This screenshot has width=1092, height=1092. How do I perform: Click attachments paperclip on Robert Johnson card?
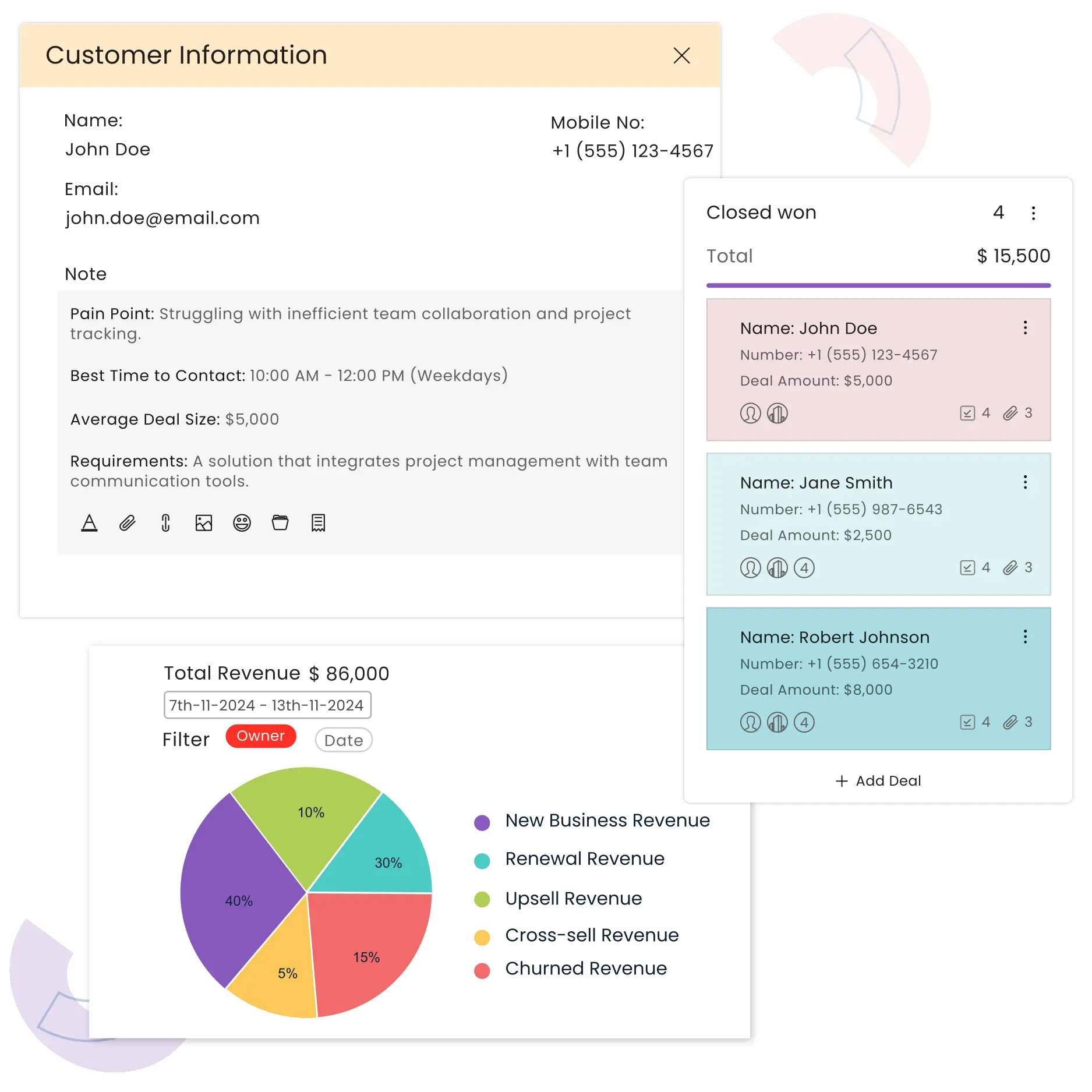[x=1010, y=723]
